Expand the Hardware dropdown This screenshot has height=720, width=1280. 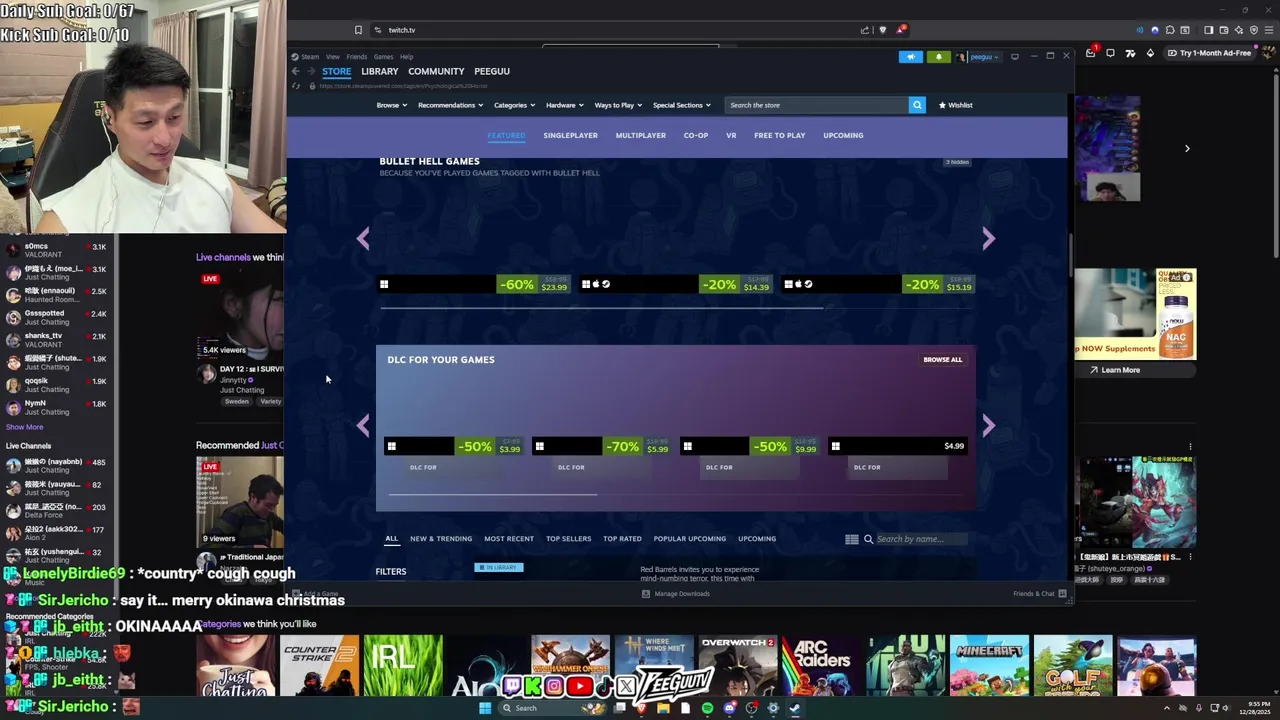coord(564,105)
